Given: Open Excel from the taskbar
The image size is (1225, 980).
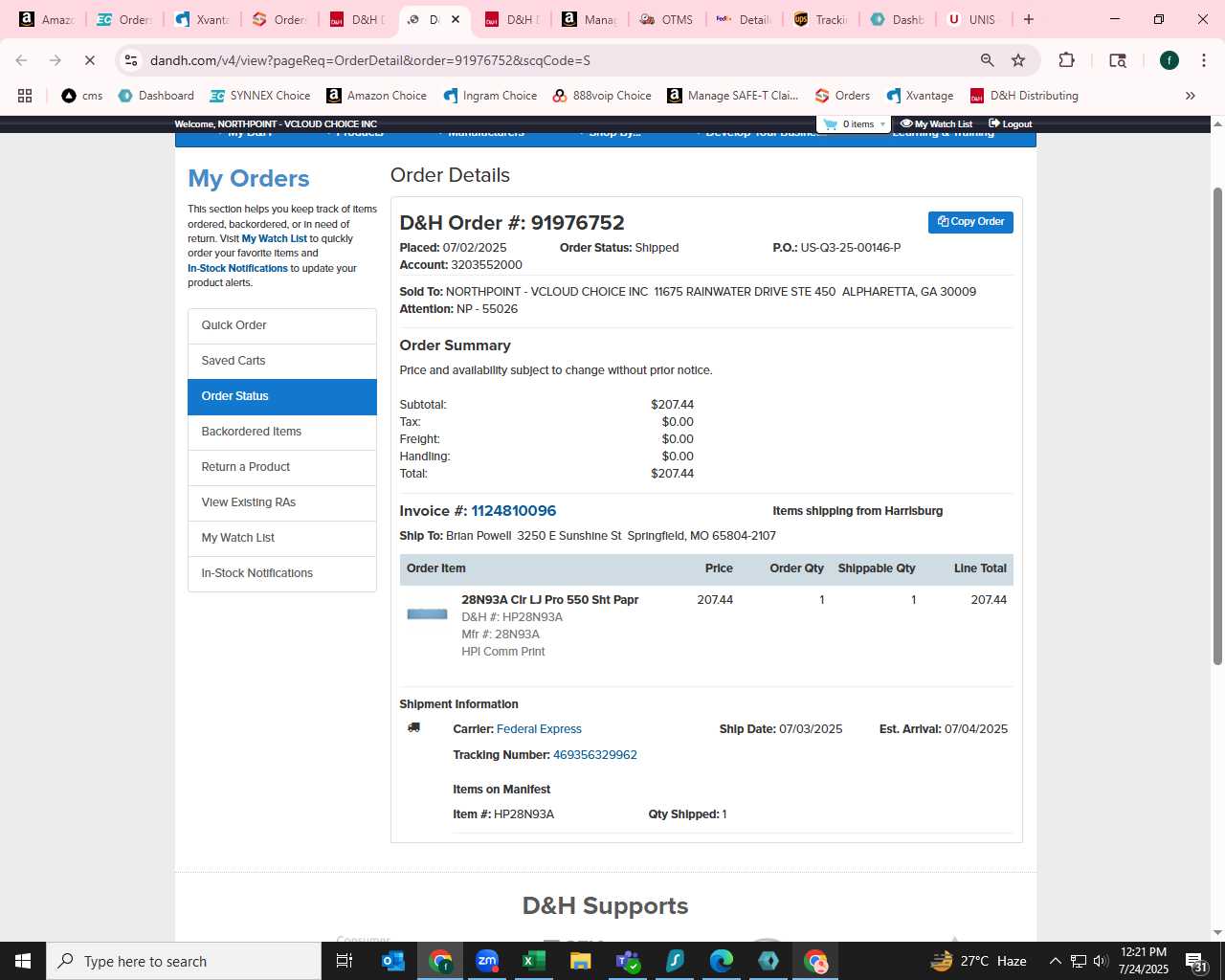Looking at the screenshot, I should (x=534, y=961).
